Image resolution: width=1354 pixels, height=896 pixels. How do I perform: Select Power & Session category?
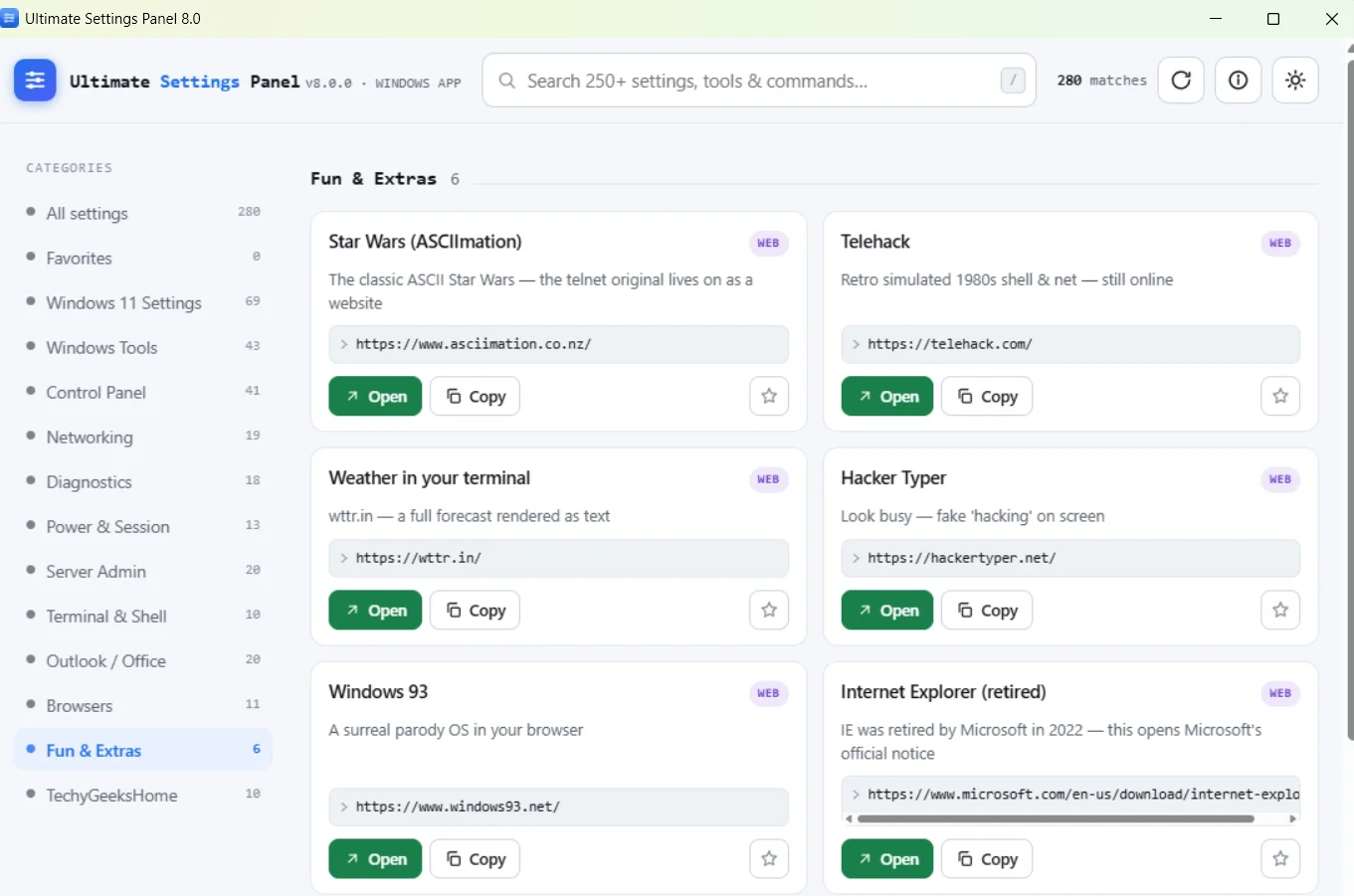point(143,526)
